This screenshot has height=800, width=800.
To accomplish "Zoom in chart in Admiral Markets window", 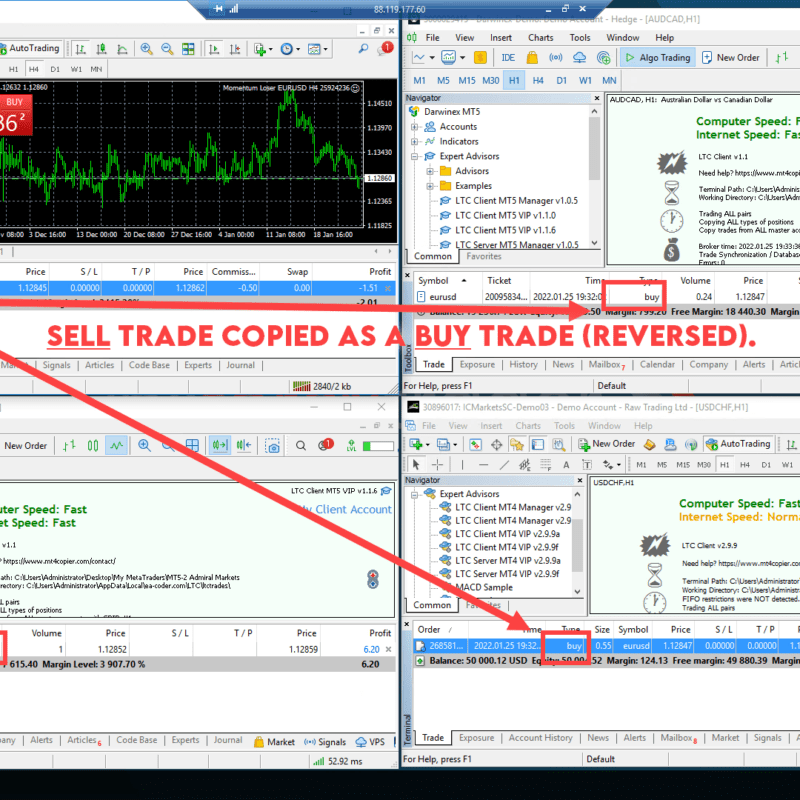I will [x=144, y=446].
